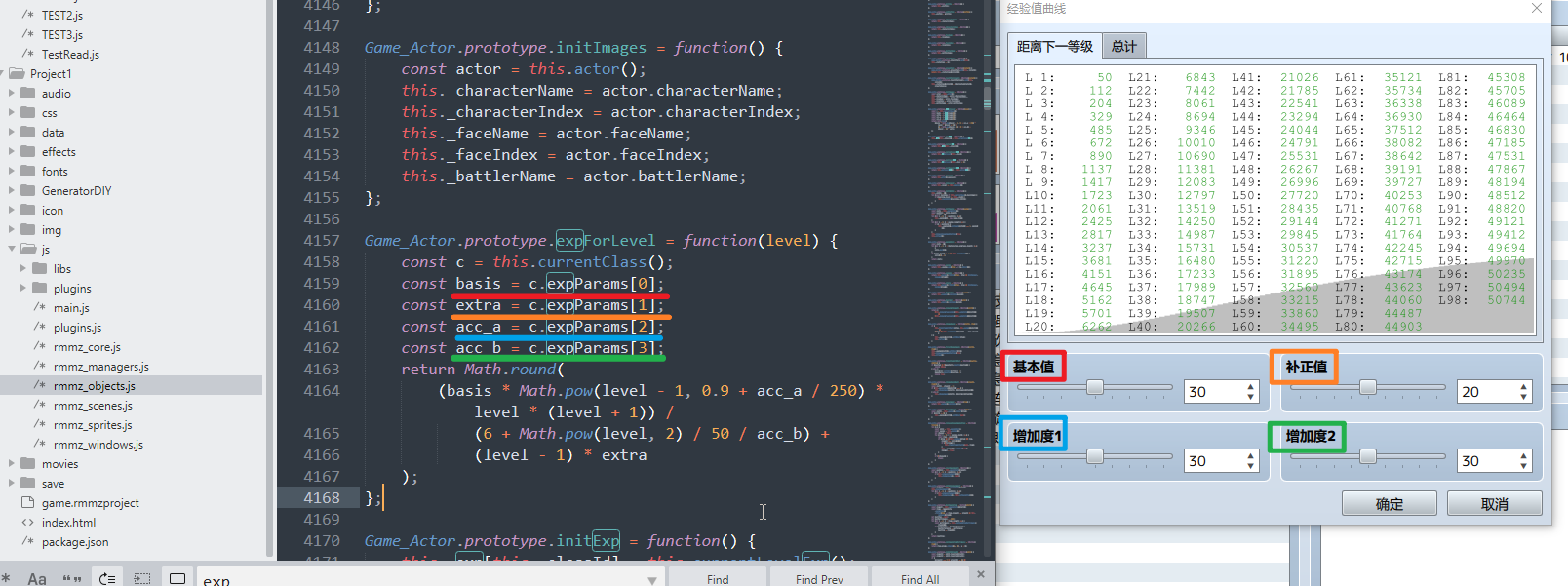Click the 基本值 slider handle
This screenshot has width=1568, height=586.
(1095, 388)
